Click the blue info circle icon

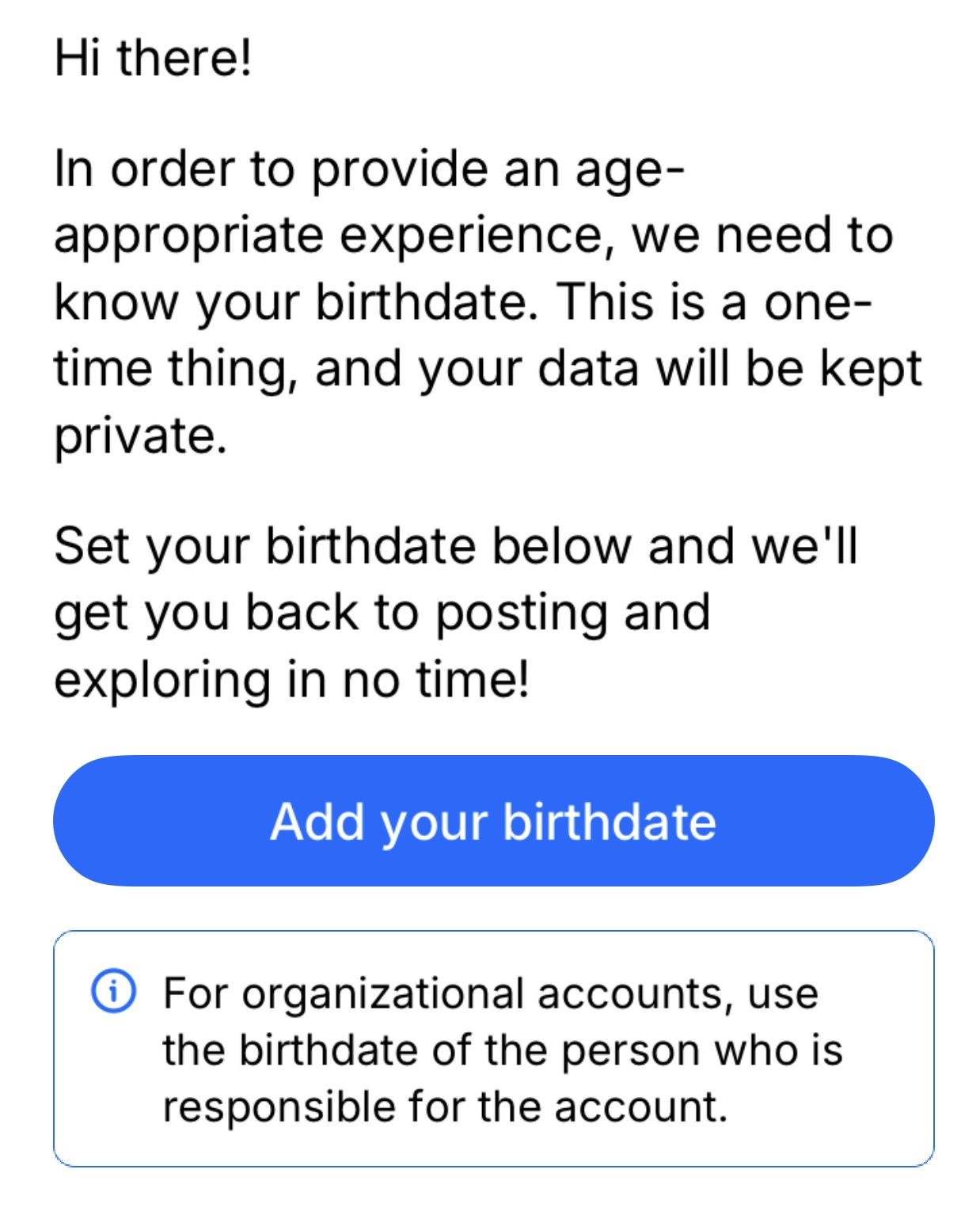(113, 991)
